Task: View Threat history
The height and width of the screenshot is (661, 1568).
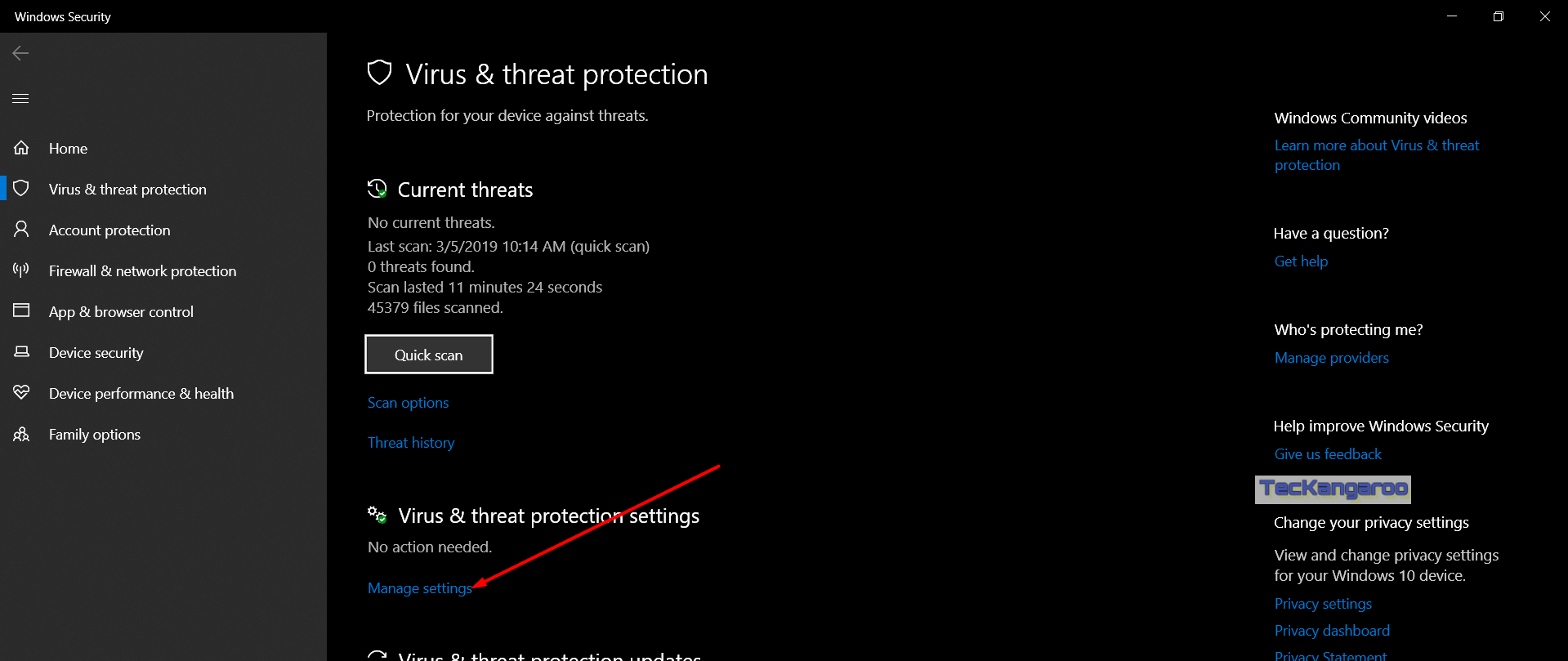Action: 411,443
